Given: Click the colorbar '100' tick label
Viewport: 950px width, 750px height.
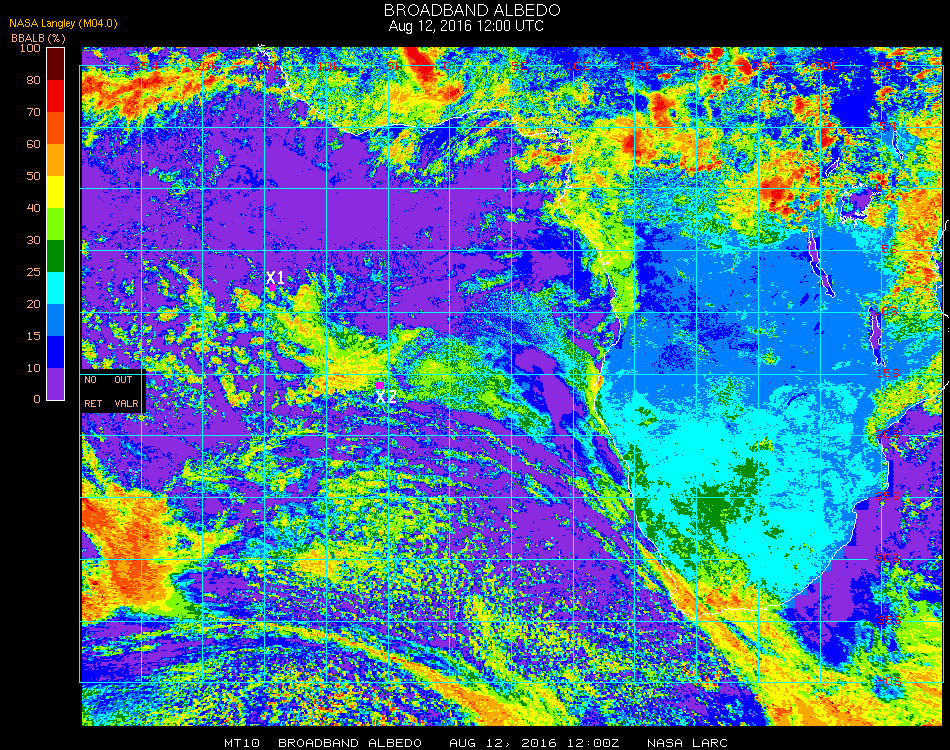Looking at the screenshot, I should [x=30, y=48].
